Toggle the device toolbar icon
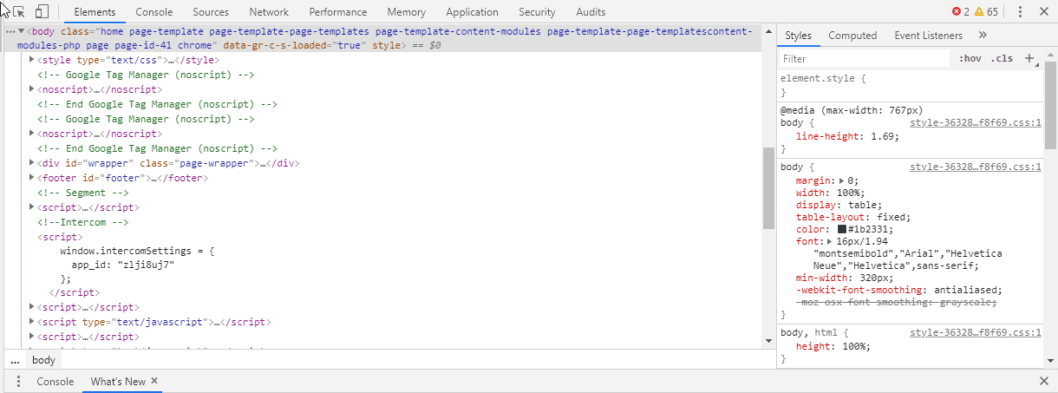The width and height of the screenshot is (1058, 393). 42,11
